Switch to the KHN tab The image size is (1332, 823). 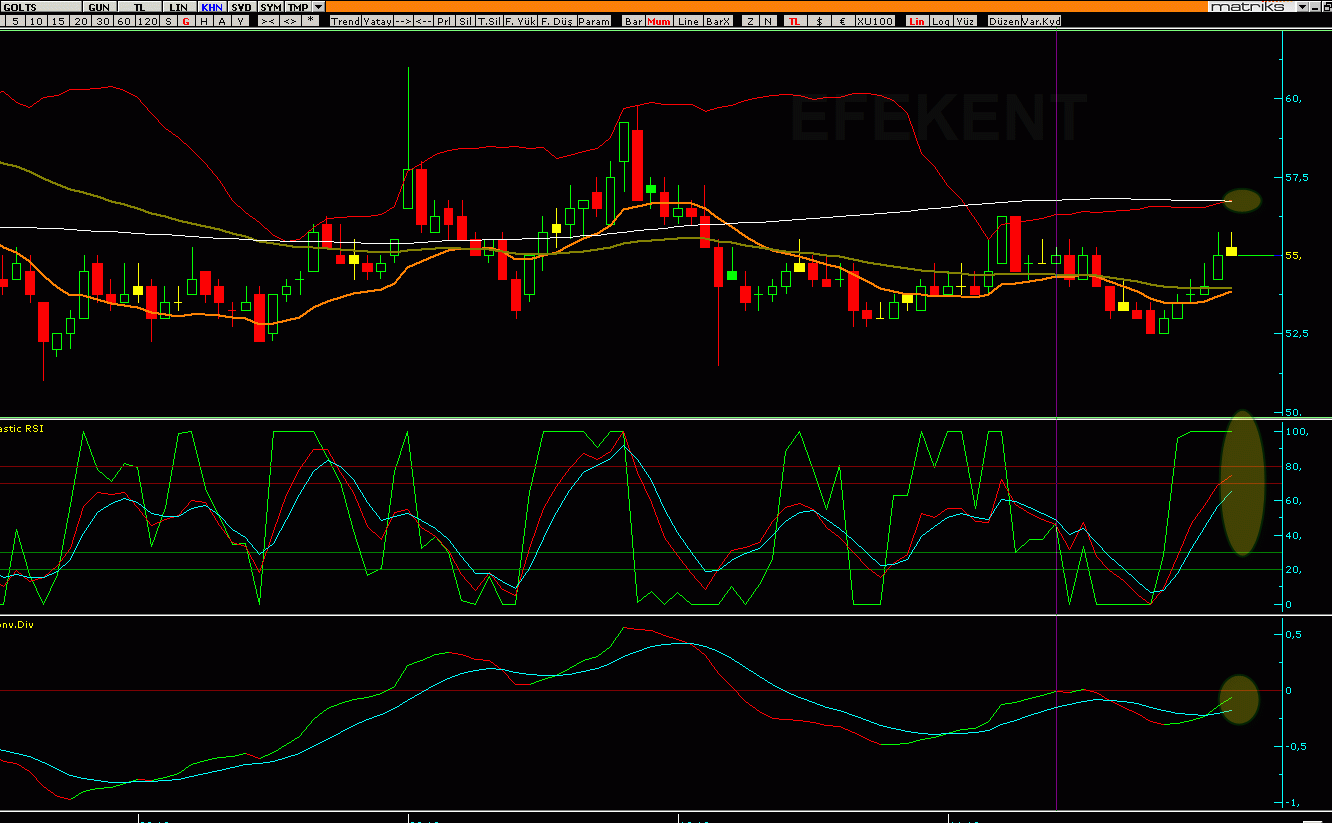click(212, 7)
